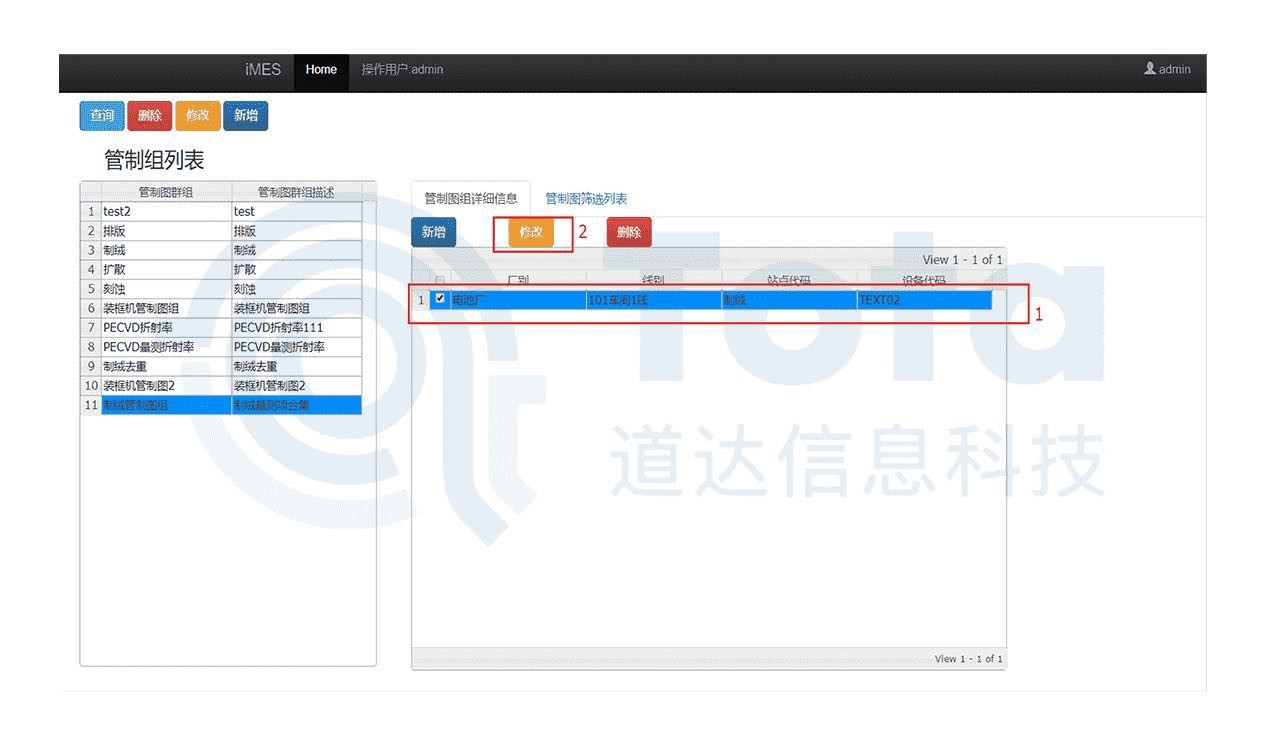
Task: Click 新增 in the detail tab
Action: 434,232
